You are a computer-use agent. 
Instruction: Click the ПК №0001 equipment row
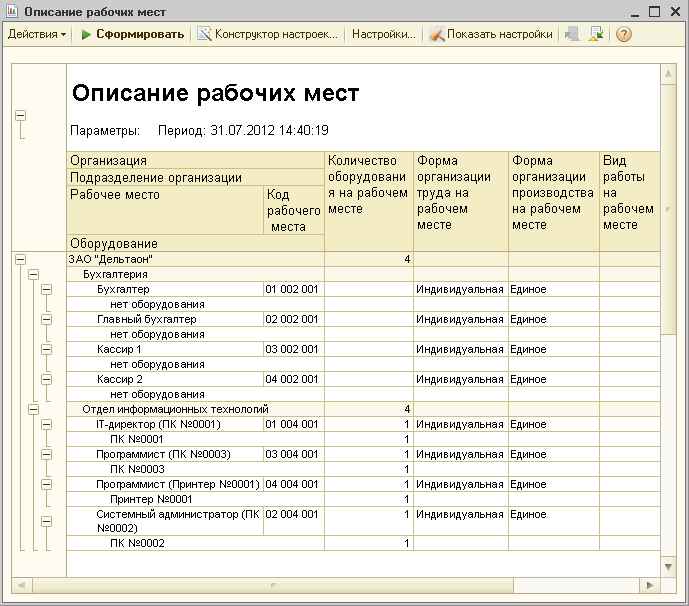[x=196, y=439]
